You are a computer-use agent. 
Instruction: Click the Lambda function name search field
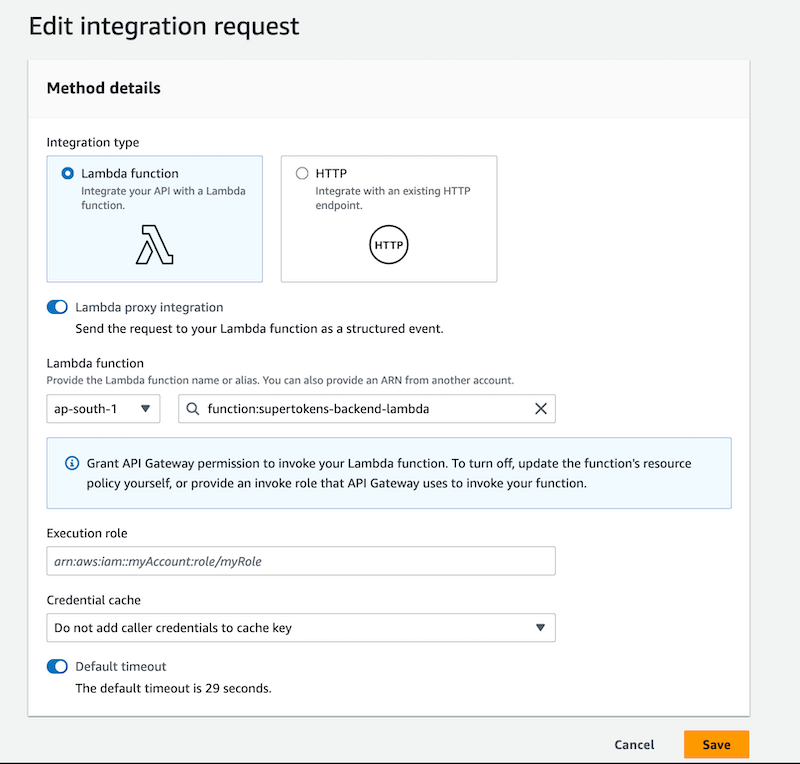click(350, 408)
